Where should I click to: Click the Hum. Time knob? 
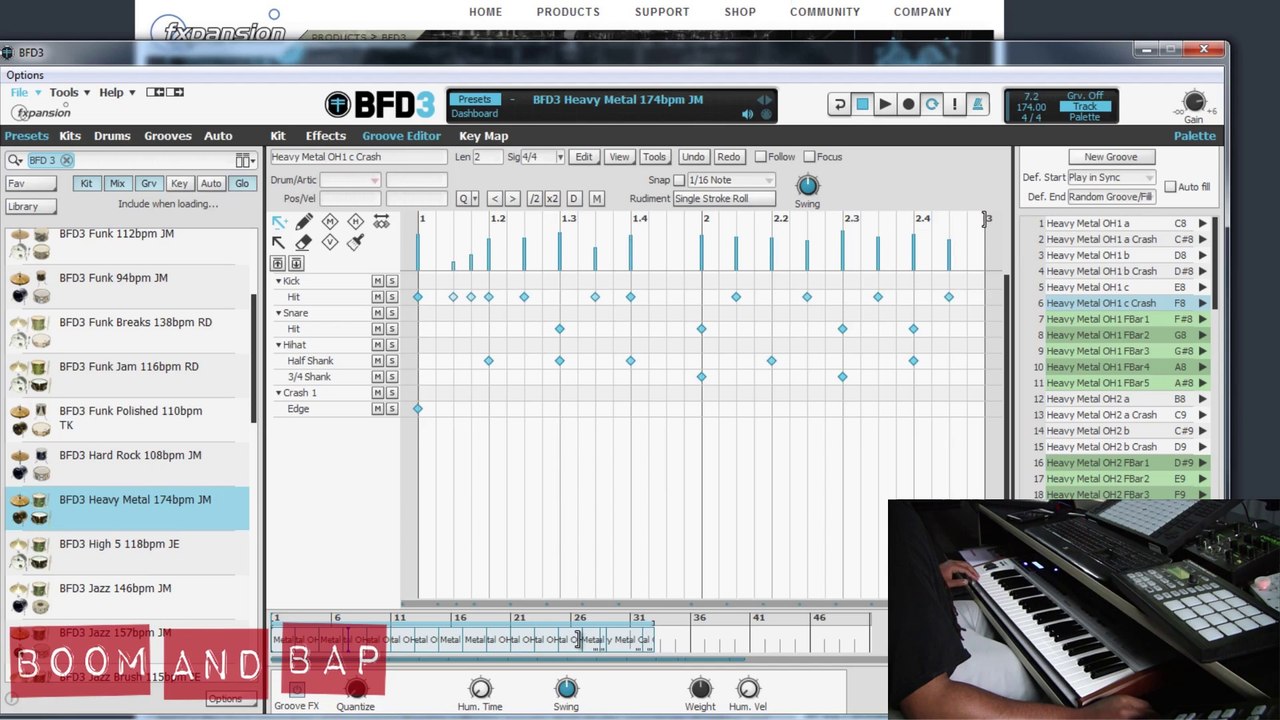tap(480, 688)
